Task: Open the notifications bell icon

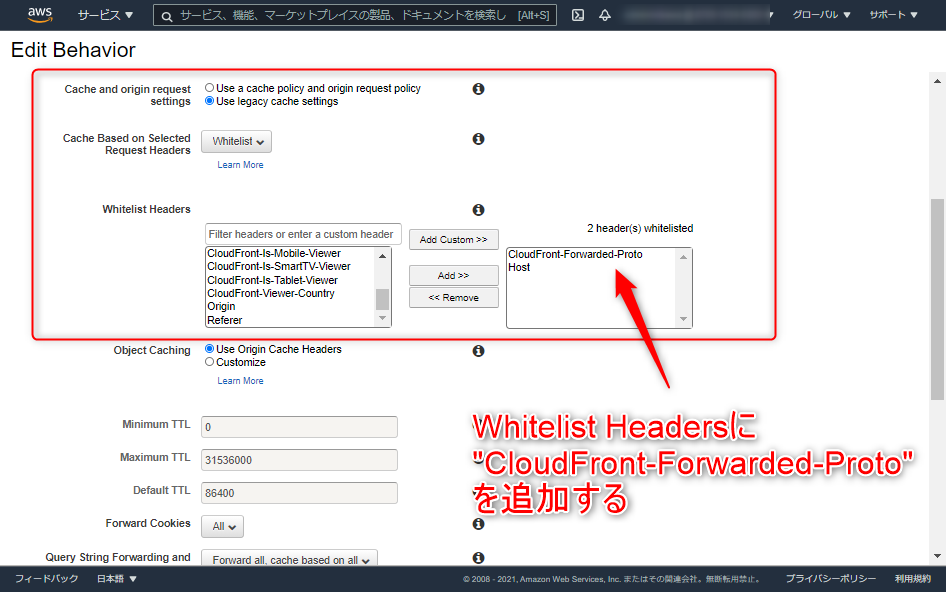Action: pos(607,14)
